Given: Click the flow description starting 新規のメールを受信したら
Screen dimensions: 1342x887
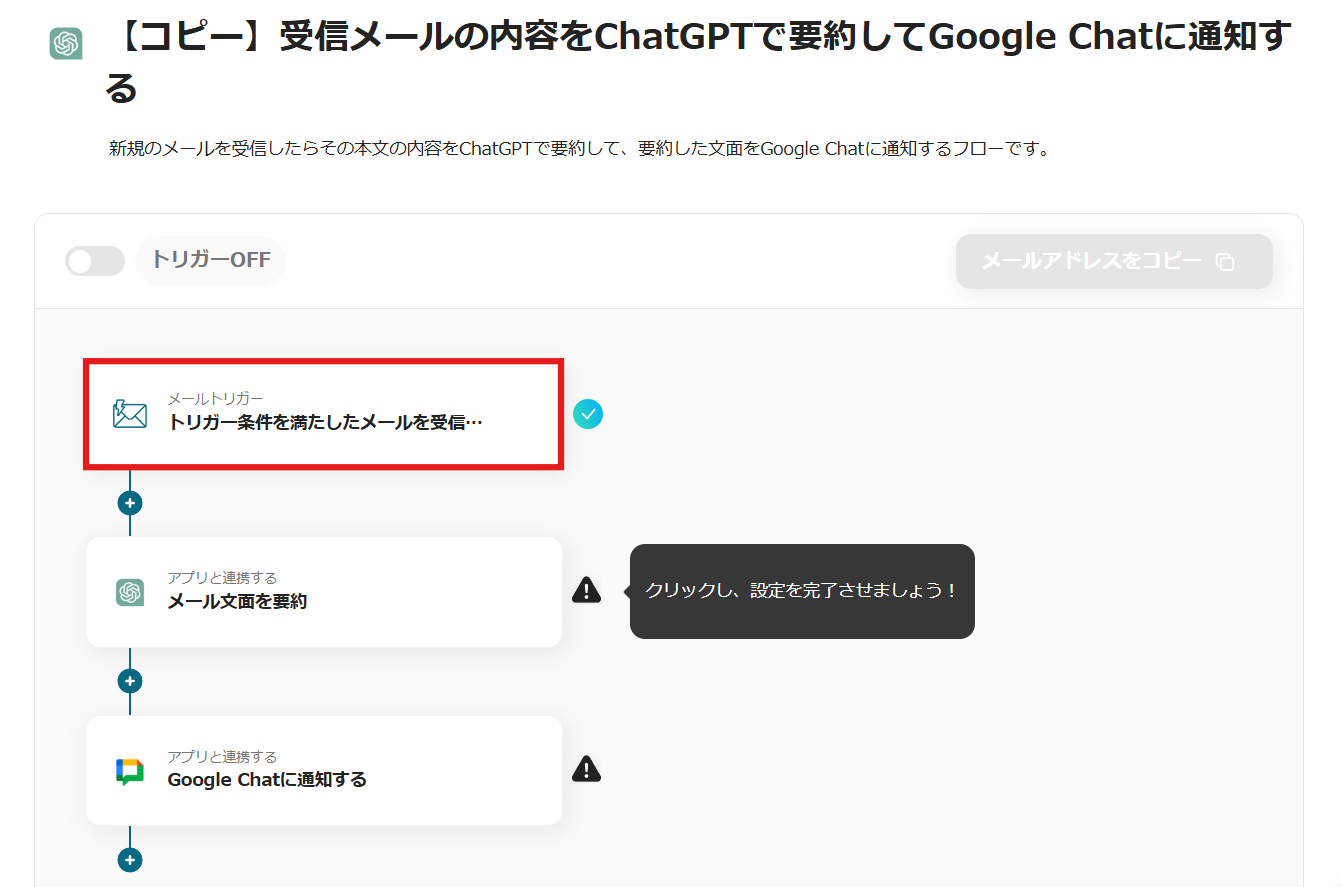Looking at the screenshot, I should click(579, 150).
